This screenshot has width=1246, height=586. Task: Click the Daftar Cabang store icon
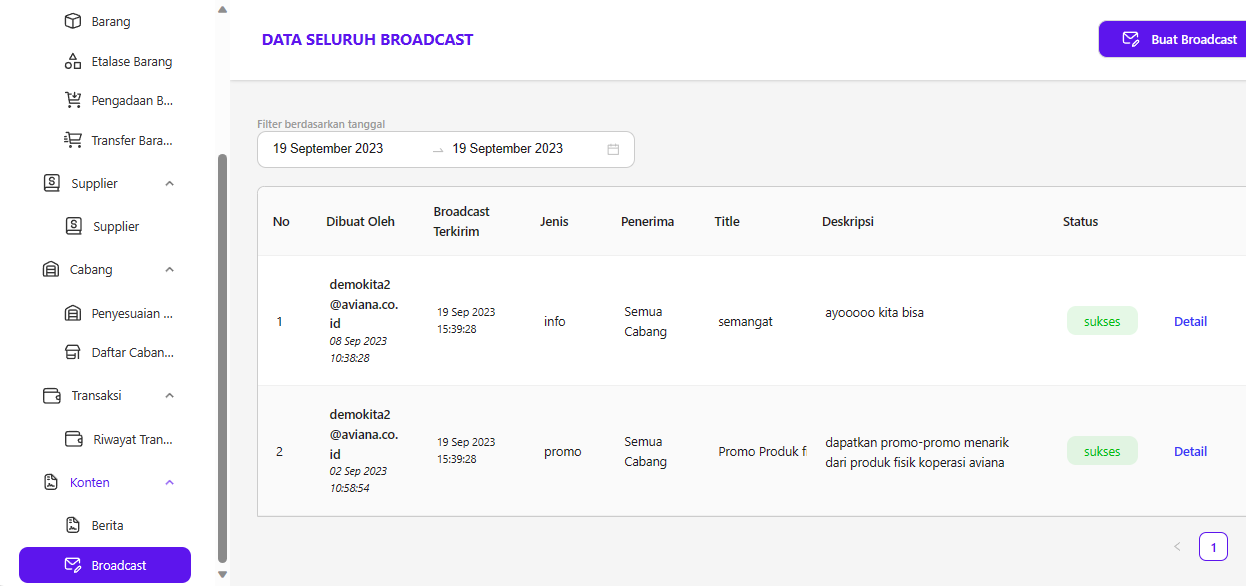coord(73,352)
